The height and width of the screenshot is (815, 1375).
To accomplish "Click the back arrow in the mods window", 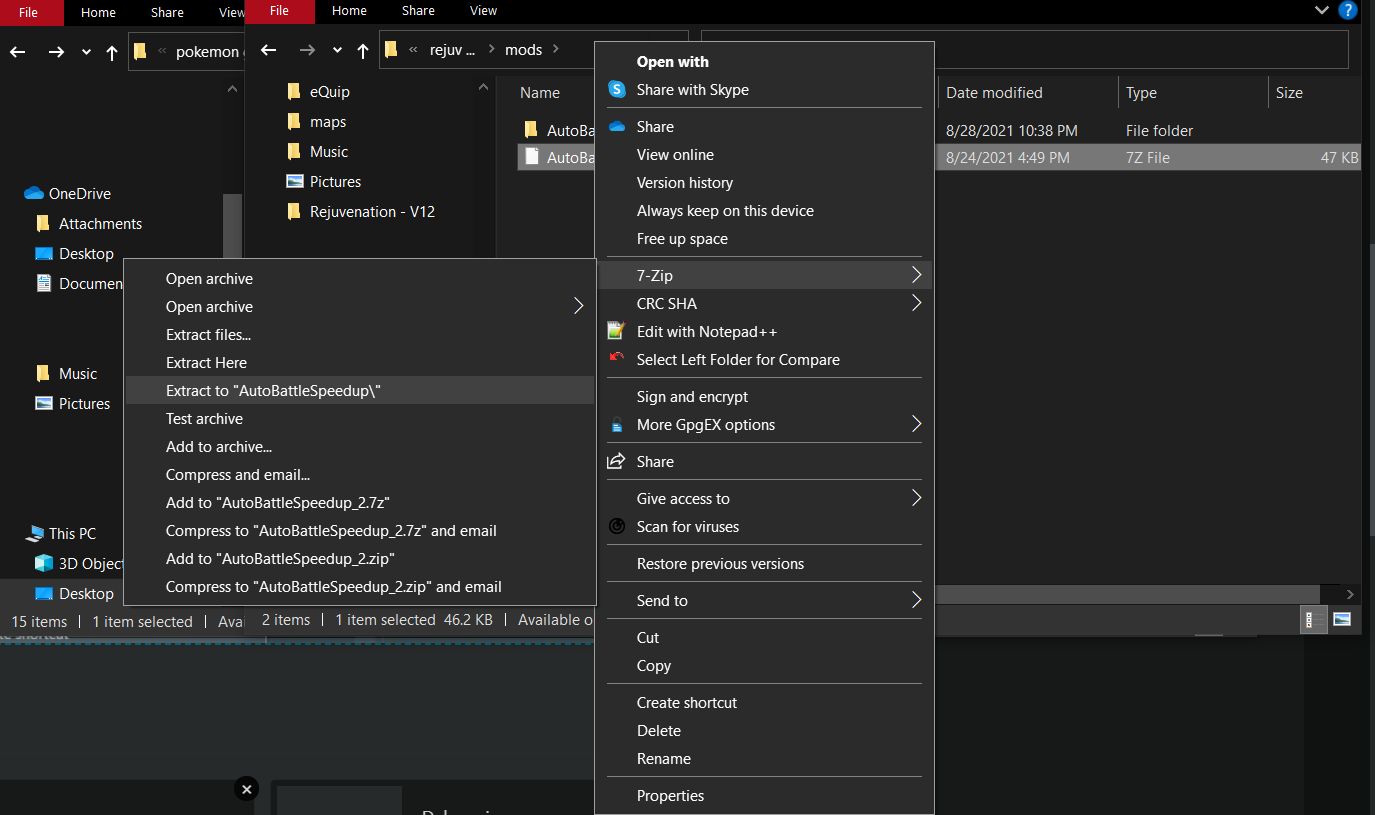I will tap(268, 50).
